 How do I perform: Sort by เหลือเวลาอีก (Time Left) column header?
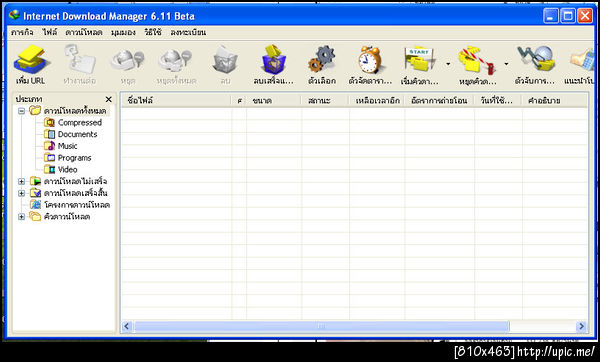coord(377,100)
